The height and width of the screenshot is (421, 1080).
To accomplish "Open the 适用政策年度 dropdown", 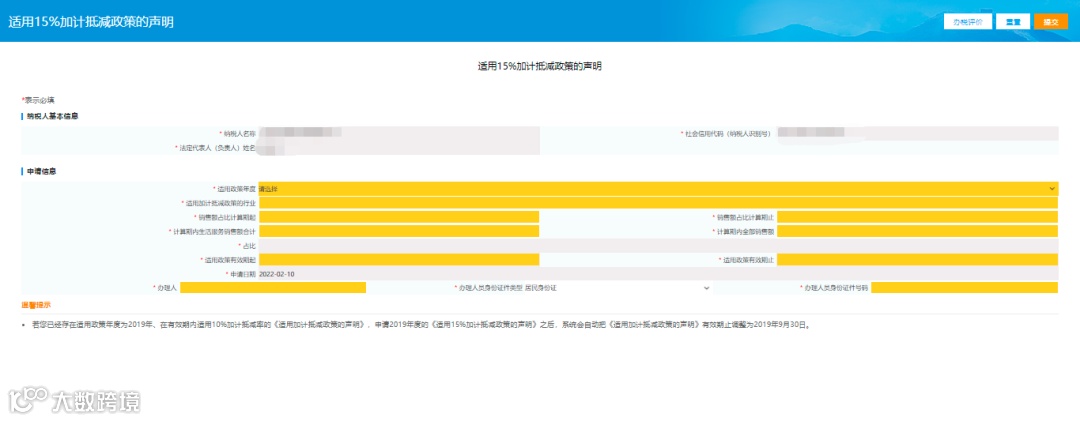I will pyautogui.click(x=658, y=188).
